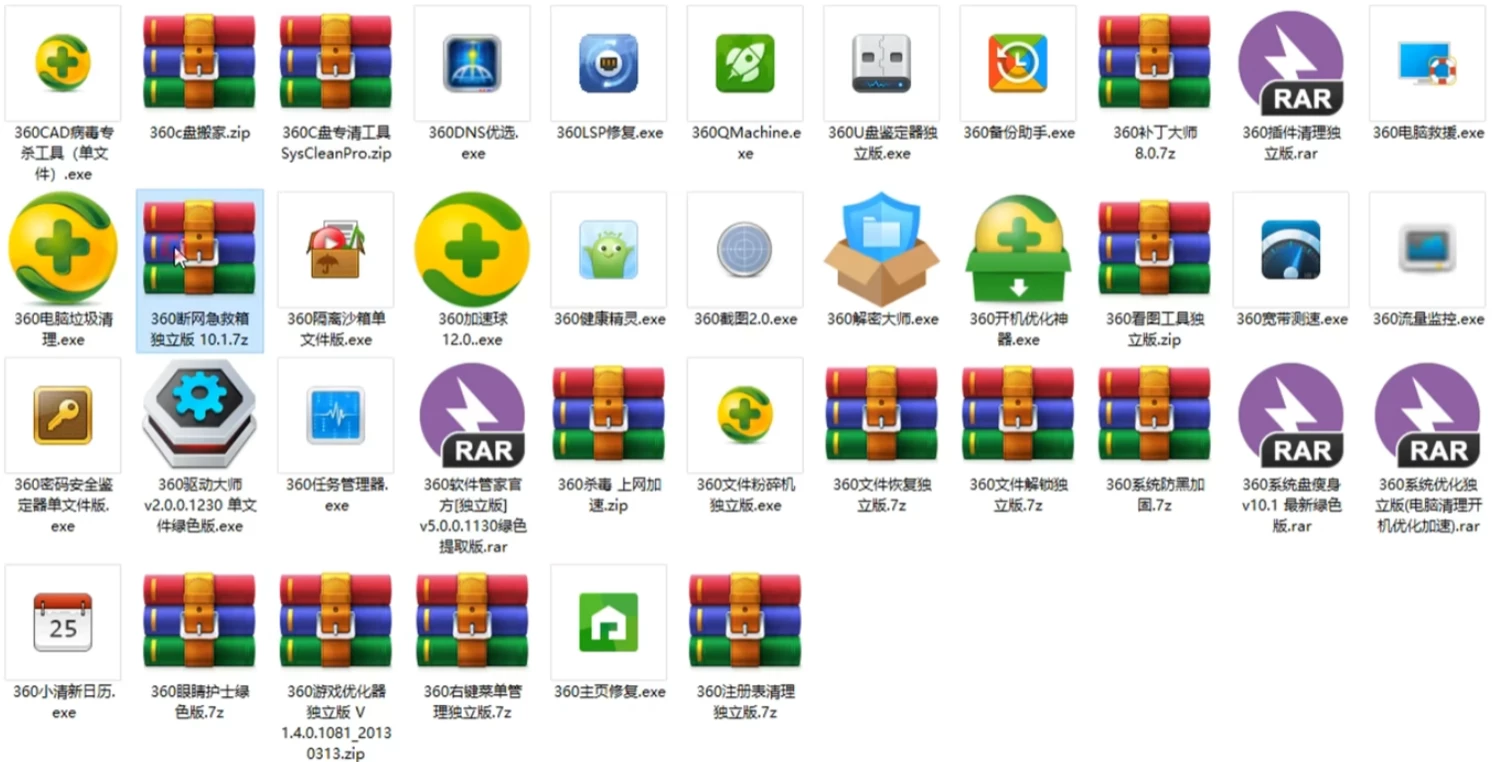
Task: Select the 360右键菜单管理独立版.7z icon
Action: (x=472, y=622)
